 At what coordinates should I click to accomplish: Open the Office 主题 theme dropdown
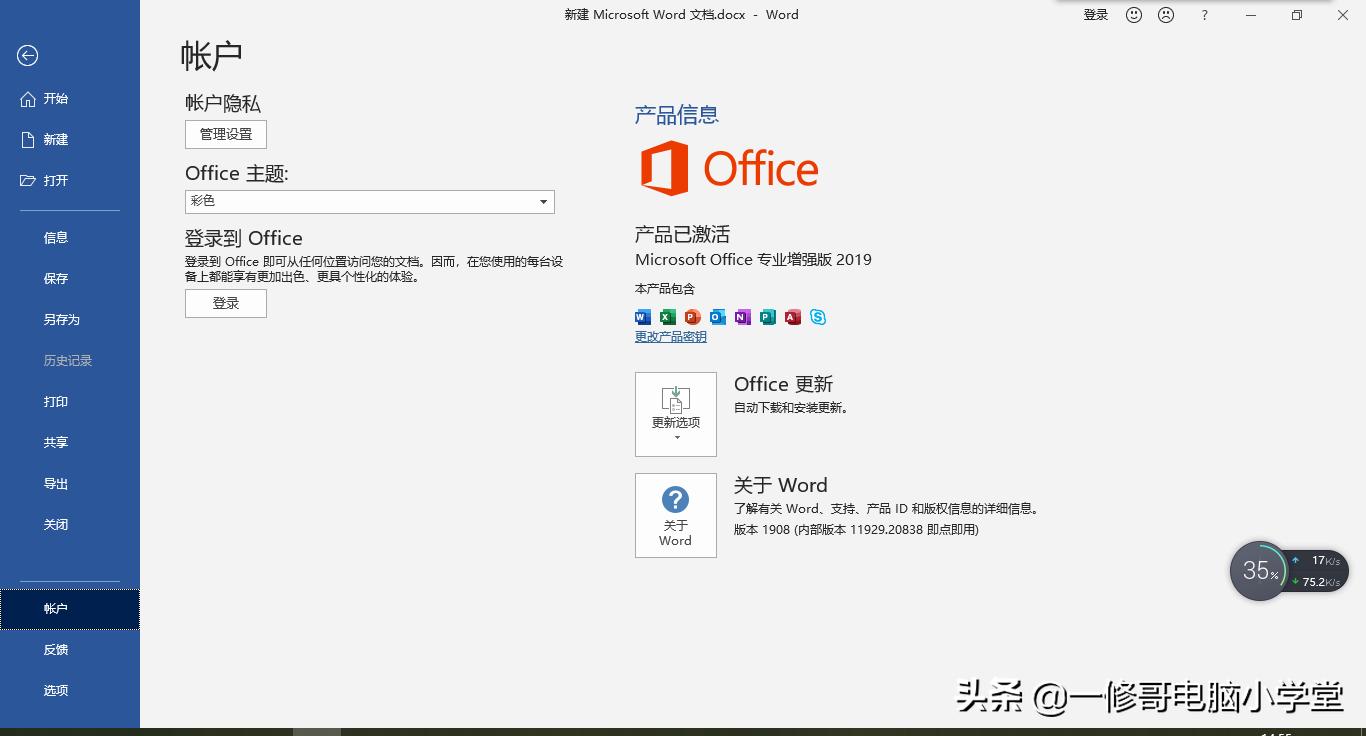(x=370, y=201)
